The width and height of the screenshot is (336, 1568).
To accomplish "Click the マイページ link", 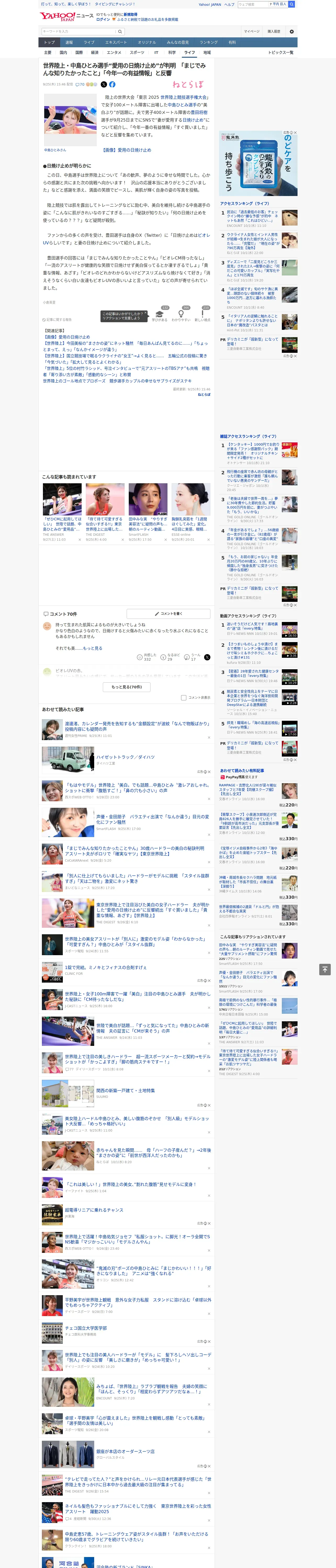I will pos(251,31).
